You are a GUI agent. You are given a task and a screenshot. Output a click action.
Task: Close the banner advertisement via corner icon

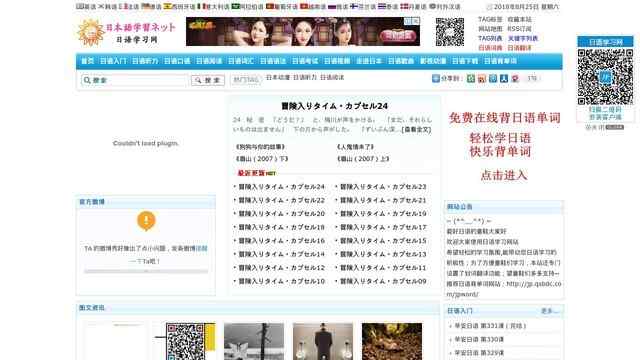coord(415,21)
